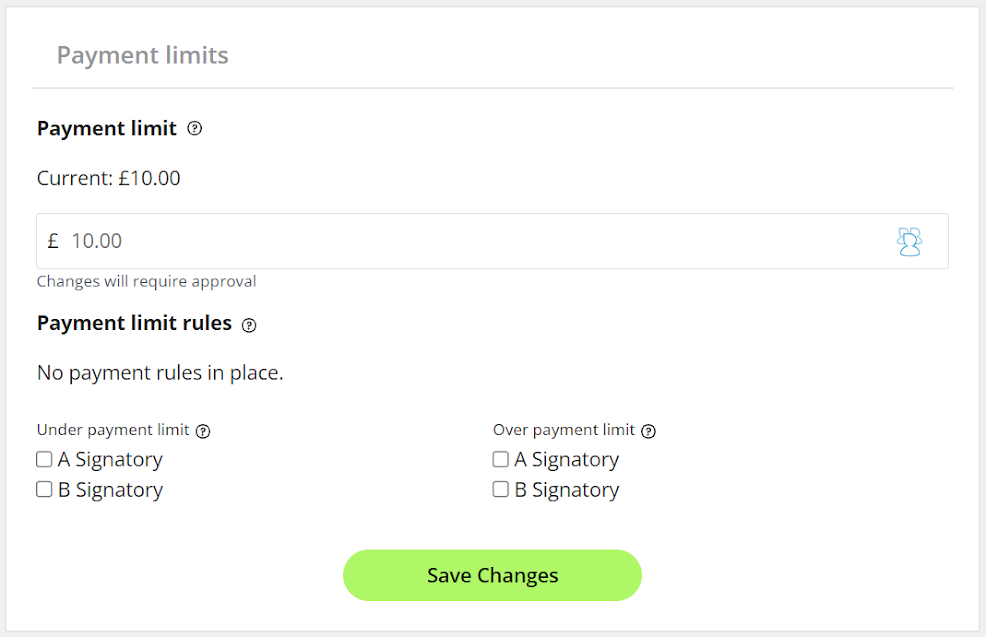Select the help tooltip next to Payment limit
The height and width of the screenshot is (637, 986).
point(194,128)
